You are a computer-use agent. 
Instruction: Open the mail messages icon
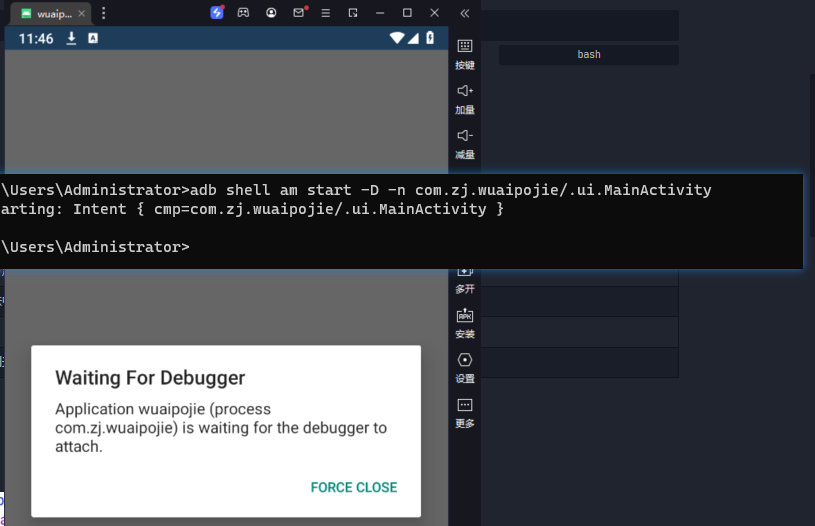coord(299,12)
